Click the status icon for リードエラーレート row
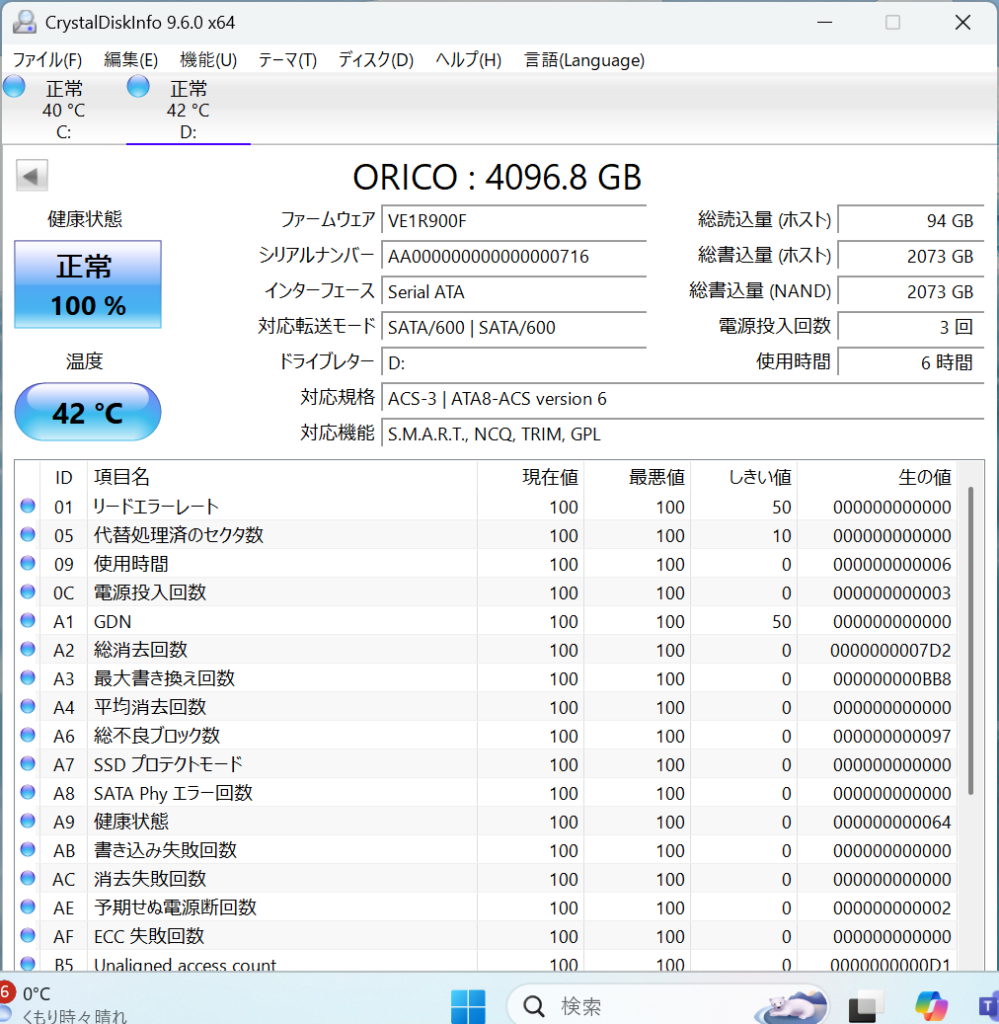This screenshot has height=1024, width=999. (27, 505)
